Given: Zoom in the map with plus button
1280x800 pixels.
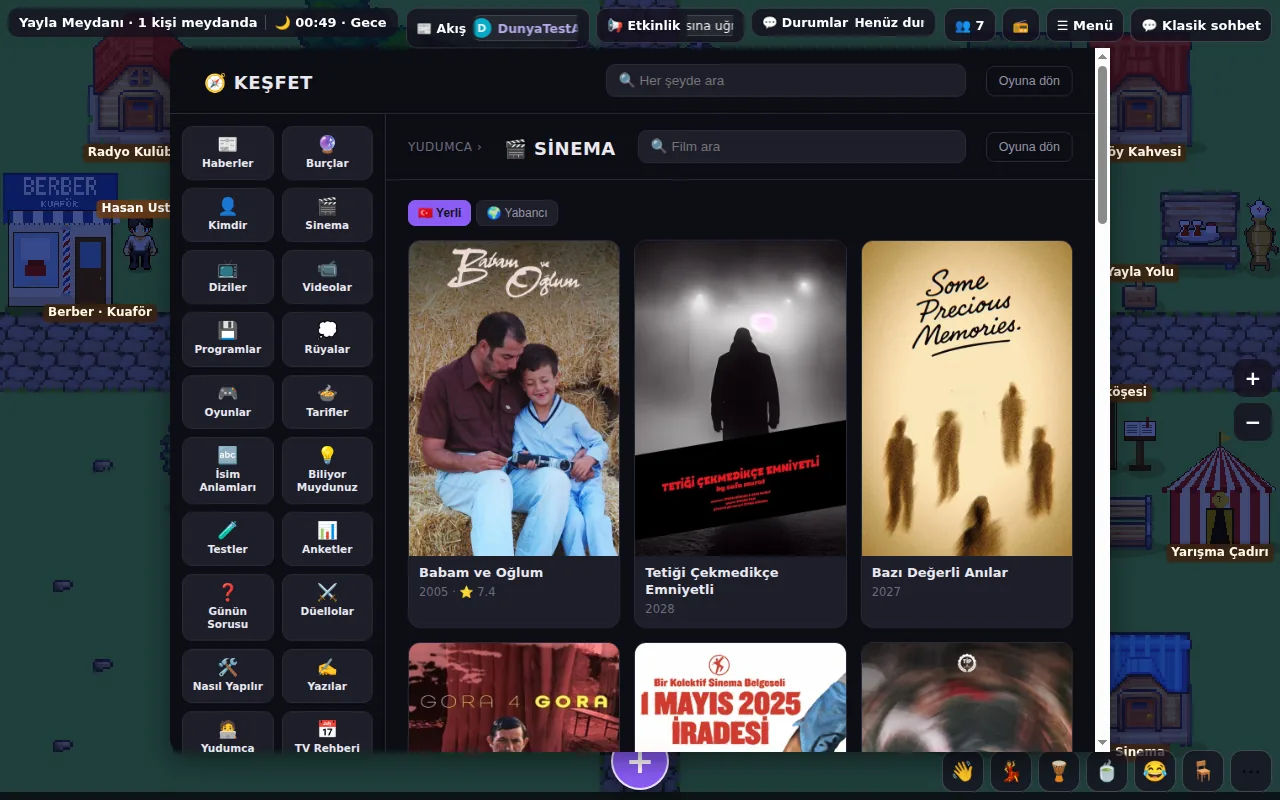Looking at the screenshot, I should point(1252,379).
